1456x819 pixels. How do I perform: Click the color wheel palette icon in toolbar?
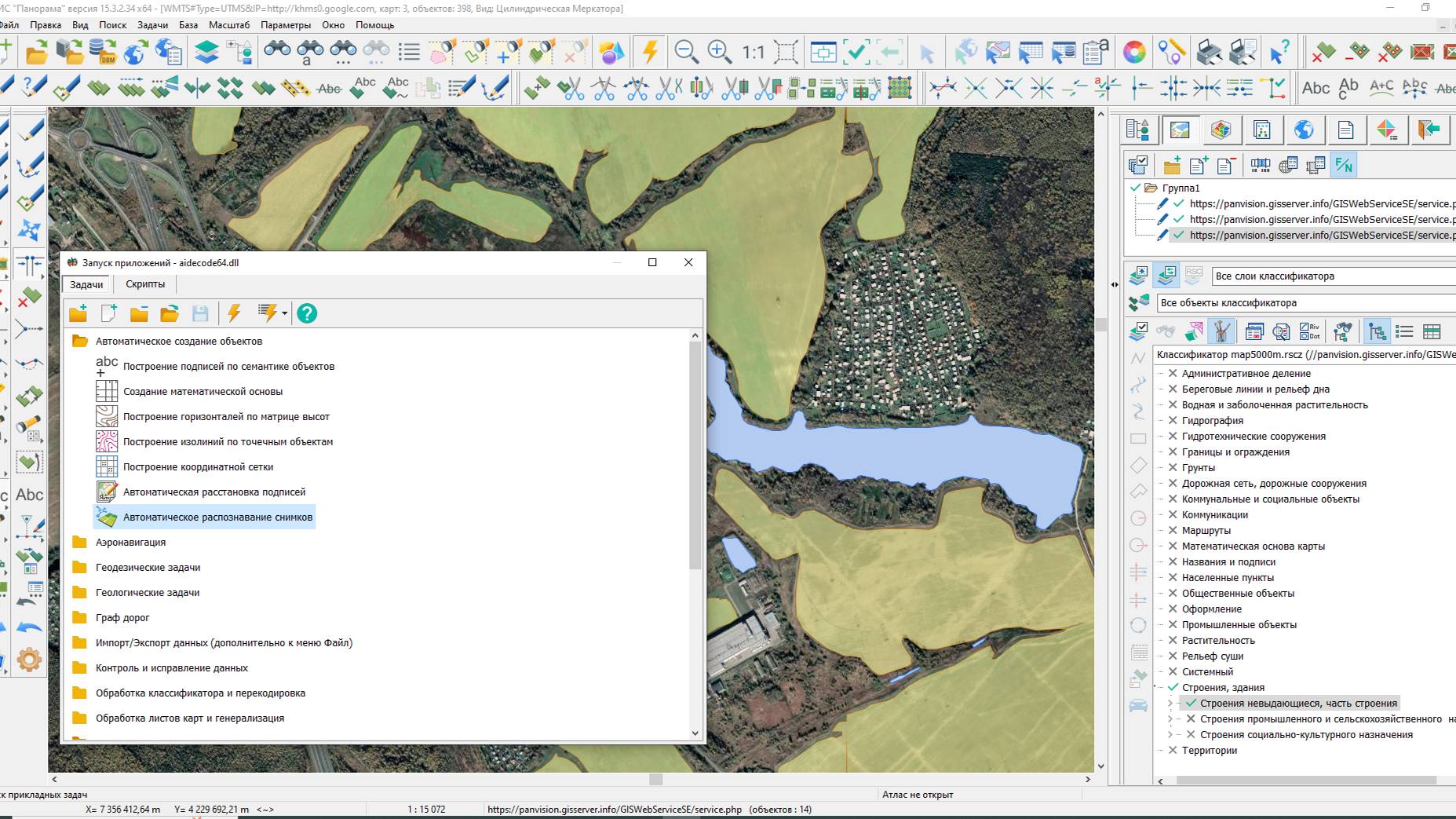pyautogui.click(x=1134, y=53)
